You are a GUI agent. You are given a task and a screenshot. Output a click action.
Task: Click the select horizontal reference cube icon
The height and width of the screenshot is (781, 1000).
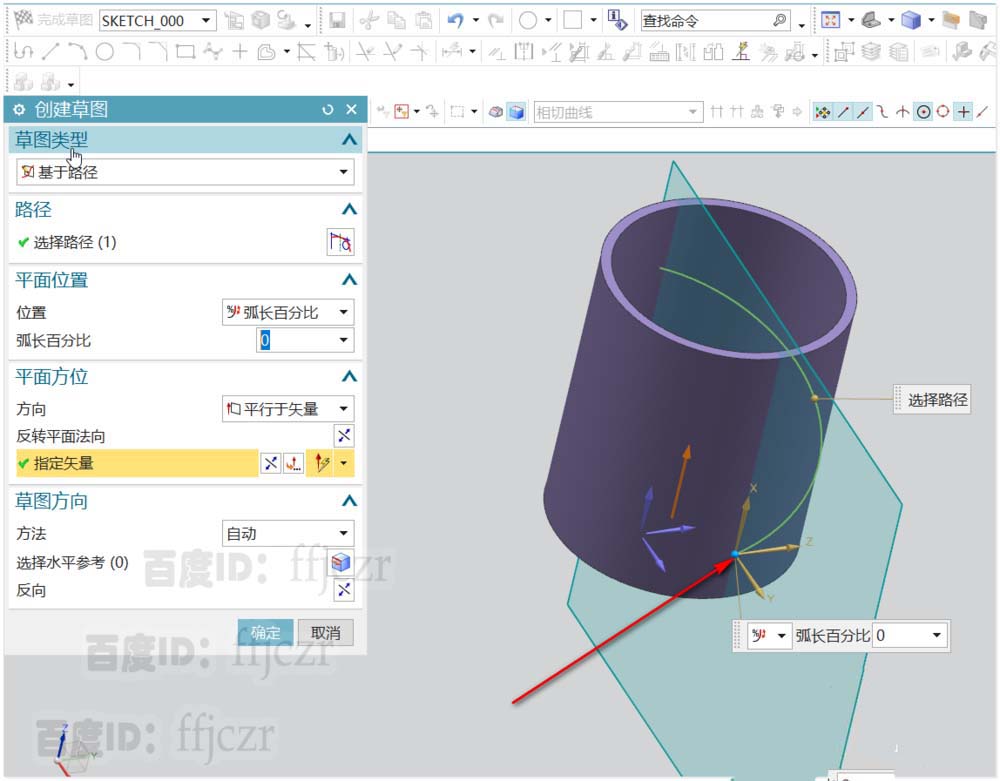pyautogui.click(x=341, y=562)
